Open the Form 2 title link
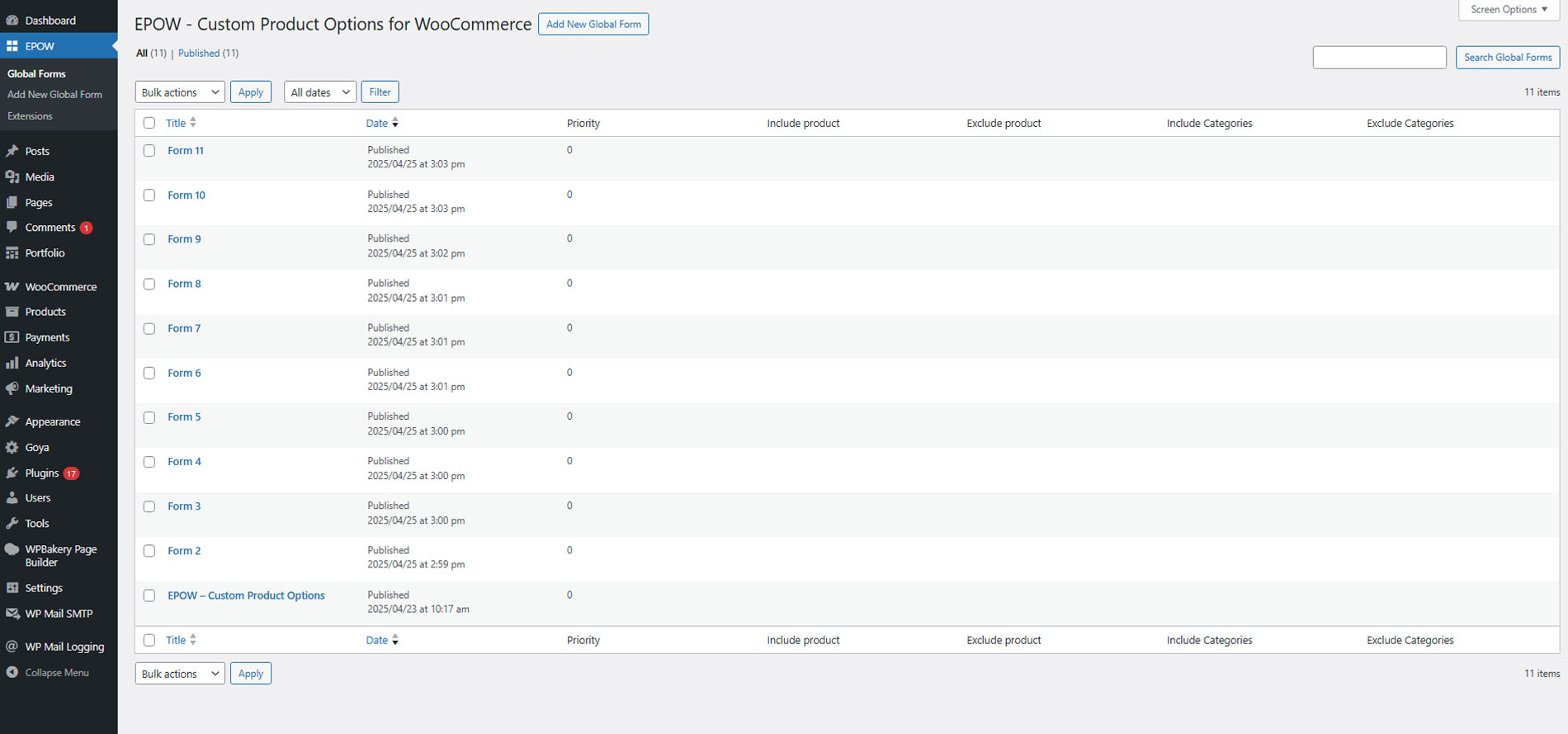Screen dimensions: 1568x734 pos(184,551)
